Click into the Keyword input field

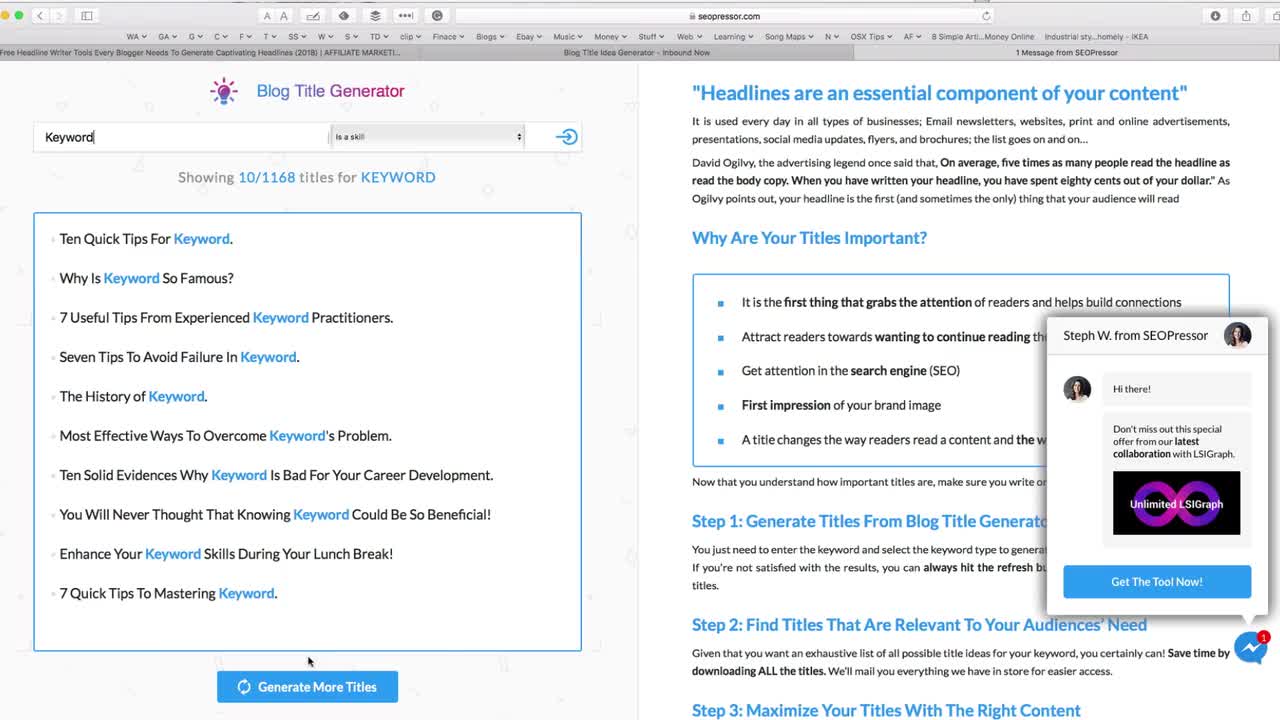(180, 137)
